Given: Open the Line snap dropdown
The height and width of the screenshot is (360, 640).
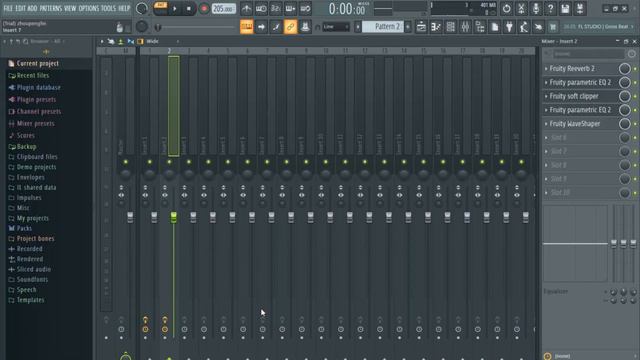Looking at the screenshot, I should pos(336,27).
